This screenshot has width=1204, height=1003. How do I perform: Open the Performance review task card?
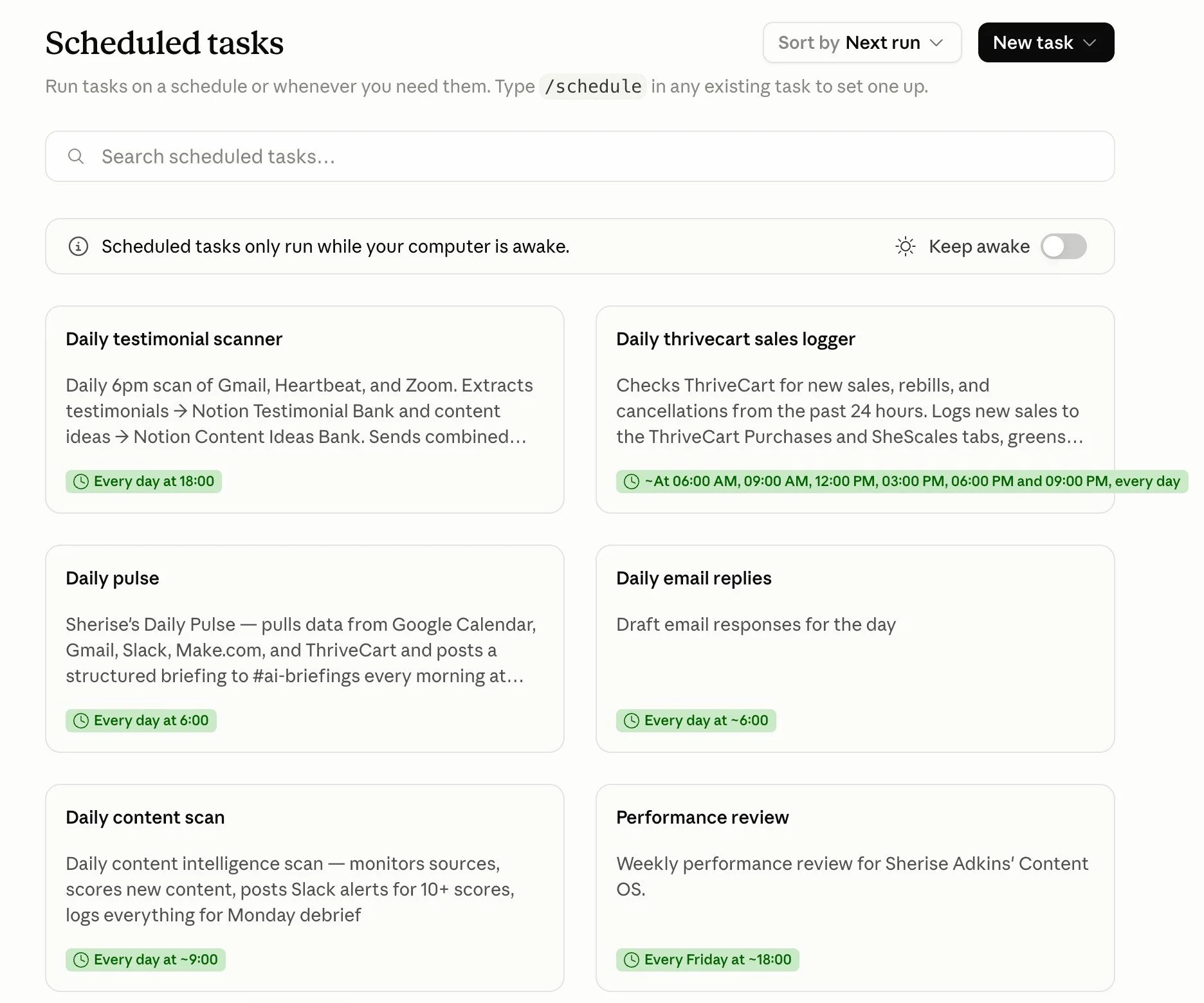pyautogui.click(x=855, y=888)
